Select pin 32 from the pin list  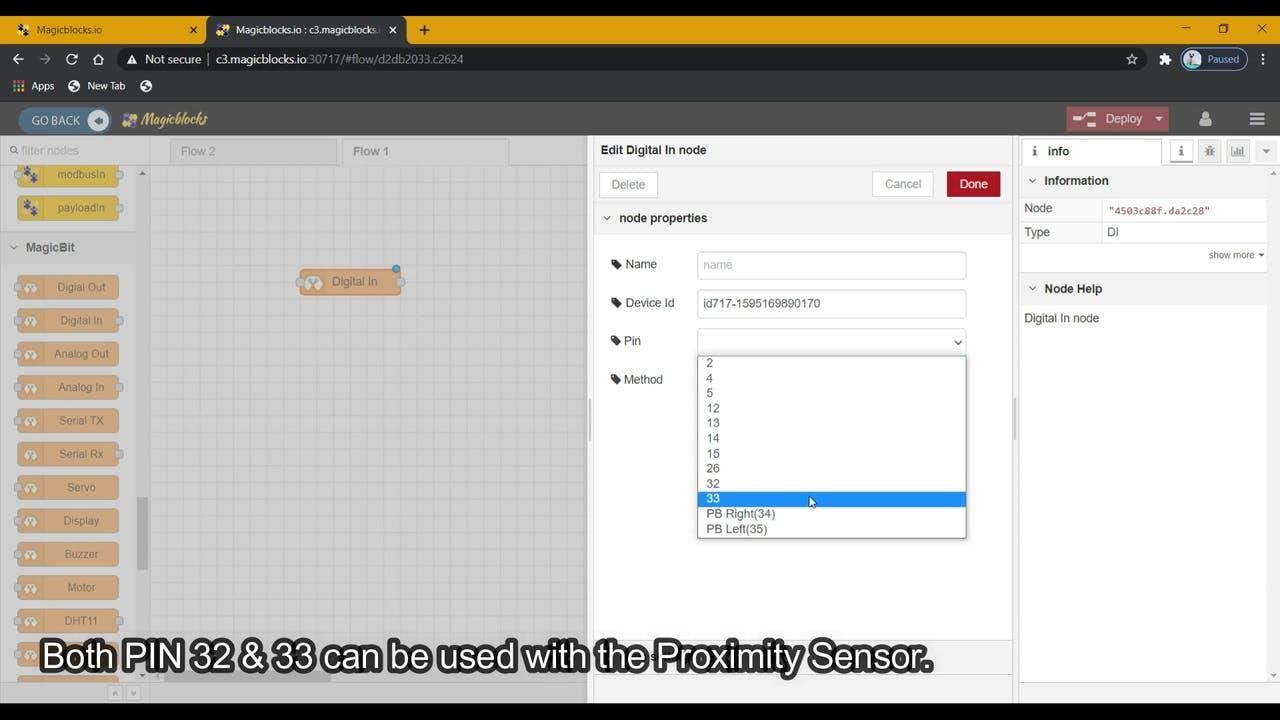[713, 483]
